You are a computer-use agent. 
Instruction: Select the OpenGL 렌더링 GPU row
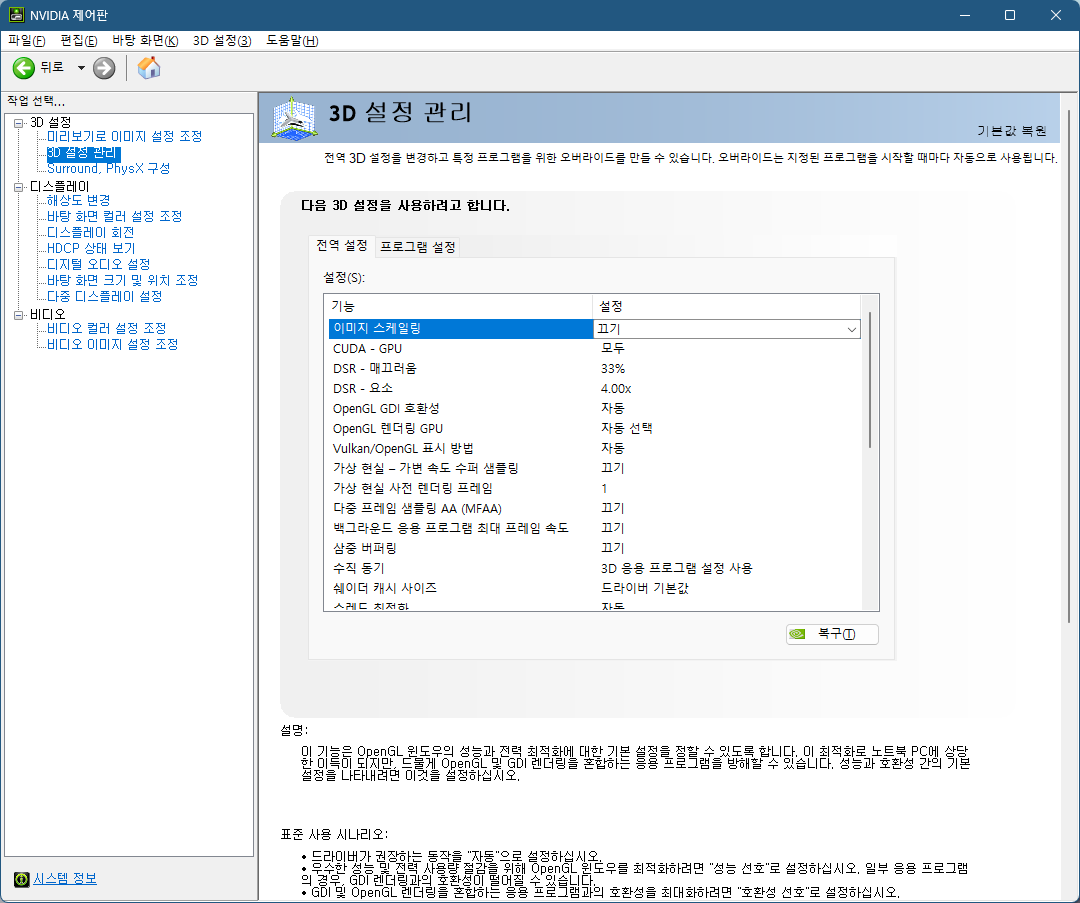tap(594, 428)
